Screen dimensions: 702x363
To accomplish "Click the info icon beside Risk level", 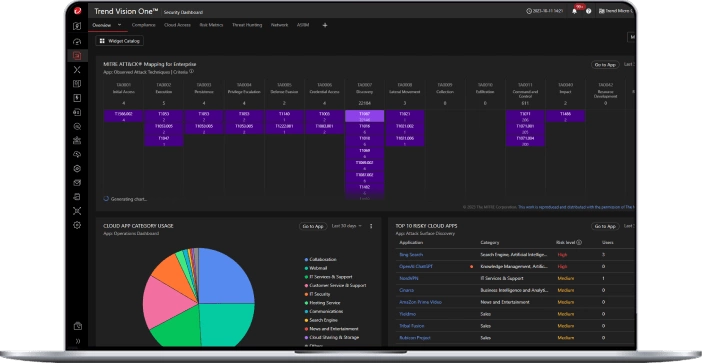I will click(579, 243).
